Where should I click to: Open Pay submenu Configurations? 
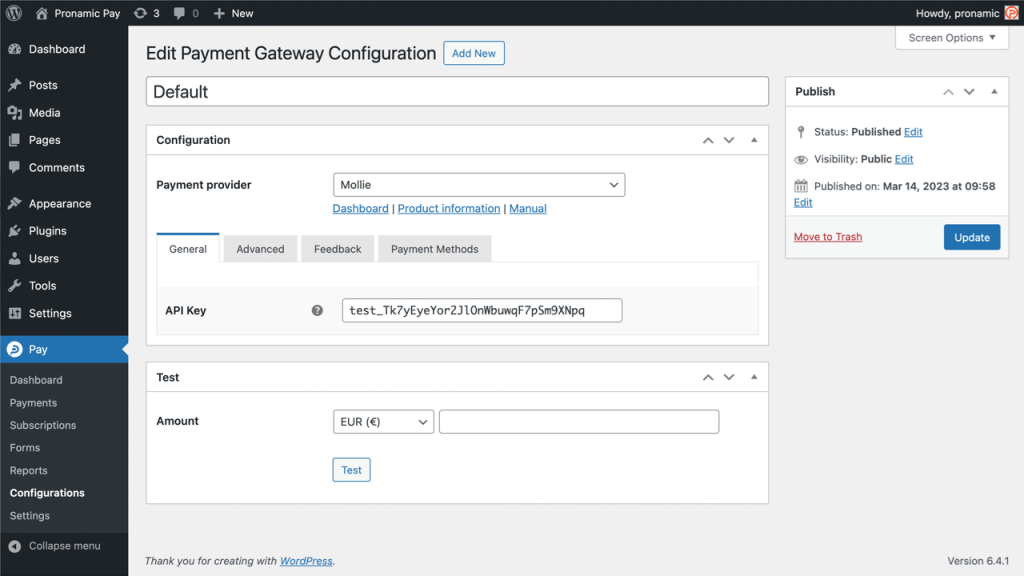(47, 493)
